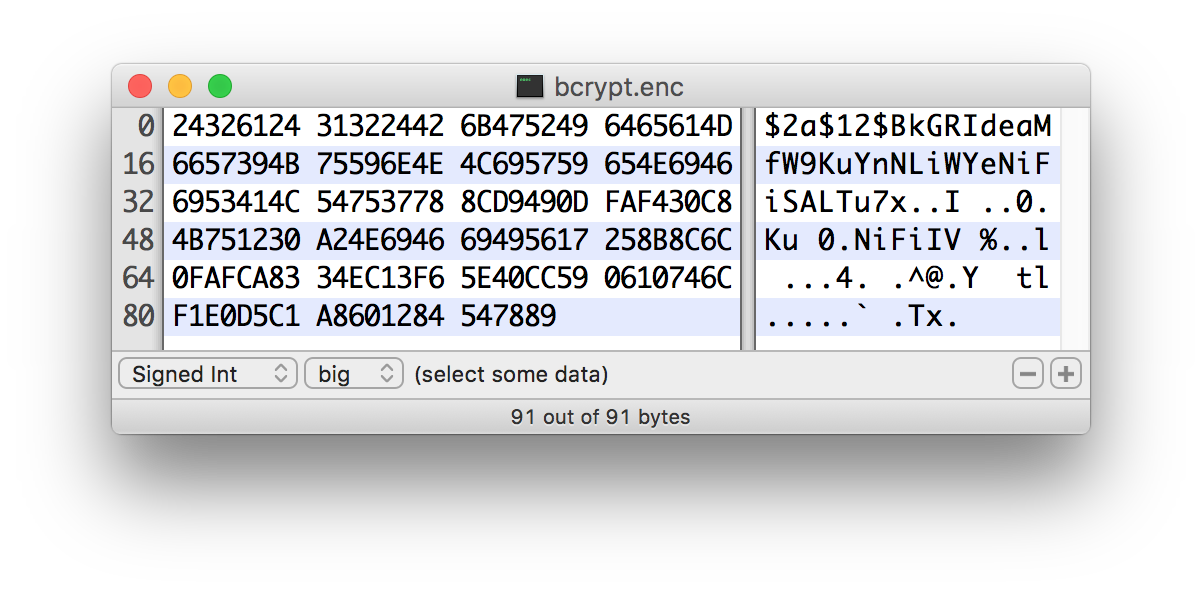Click the plus button to add inspector row

[x=1066, y=375]
